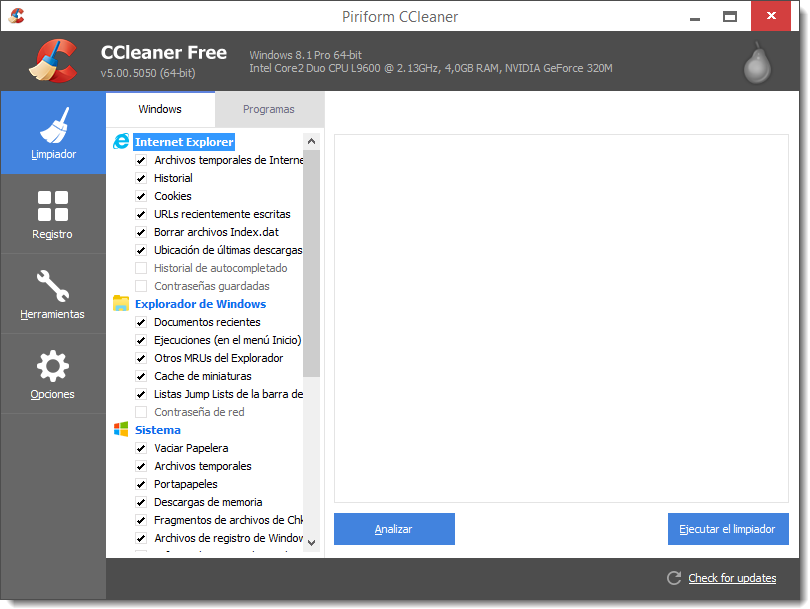The image size is (810, 609).
Task: Enable Contraseñas guardadas checkbox
Action: click(x=141, y=286)
